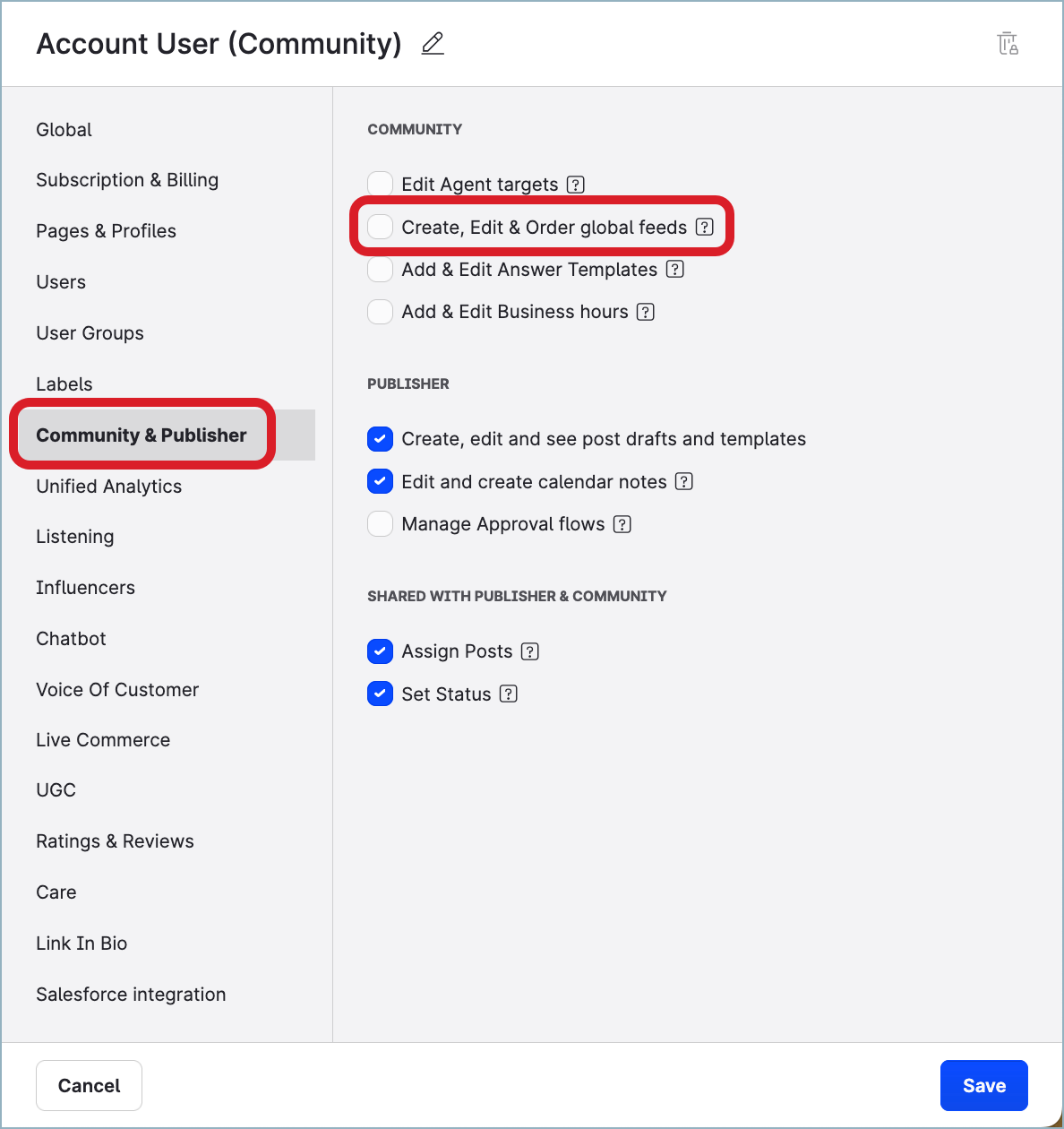Viewport: 1064px width, 1129px height.
Task: Disable post drafts and templates checkbox
Action: 381,439
